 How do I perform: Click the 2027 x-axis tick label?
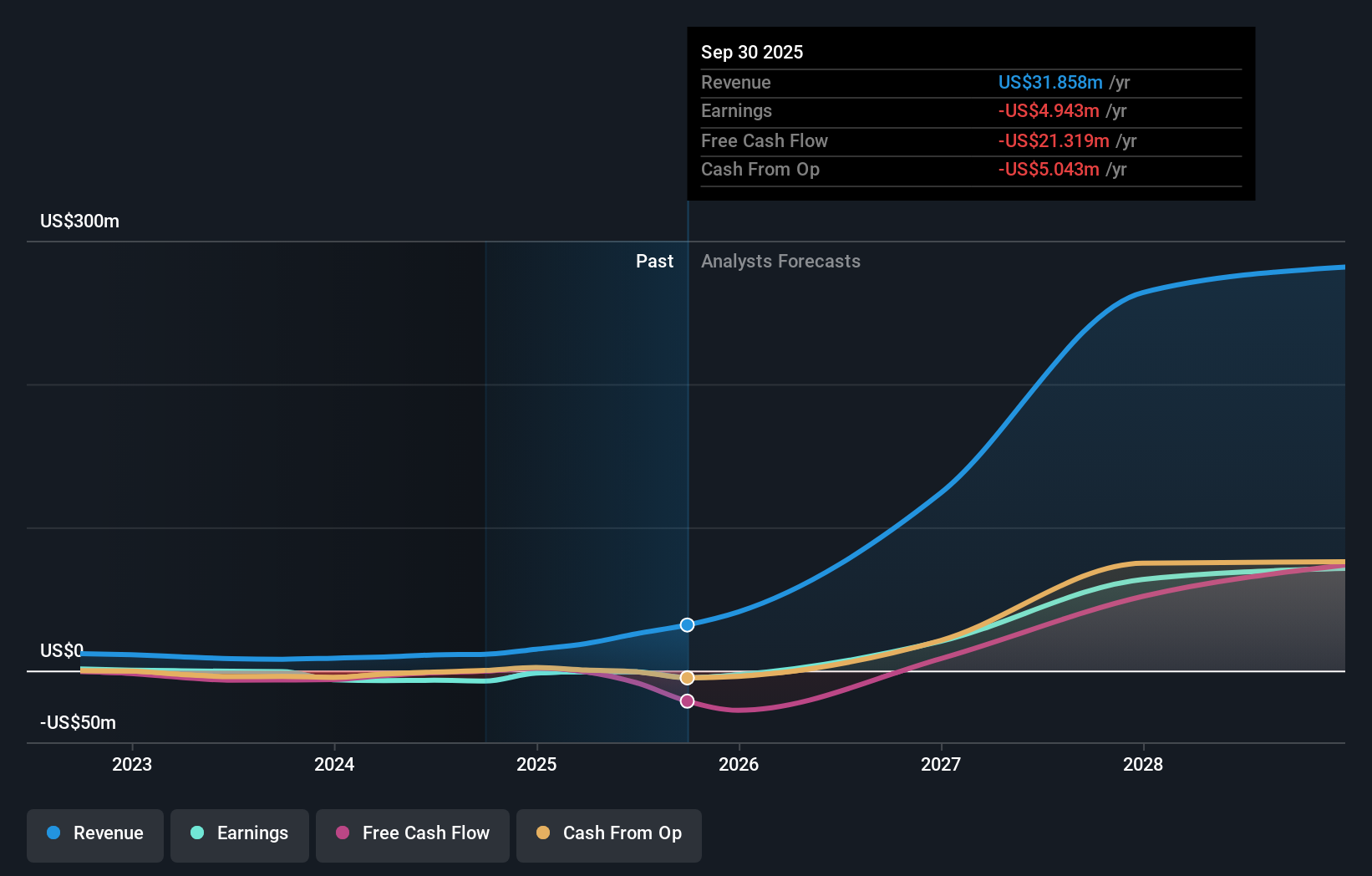941,764
